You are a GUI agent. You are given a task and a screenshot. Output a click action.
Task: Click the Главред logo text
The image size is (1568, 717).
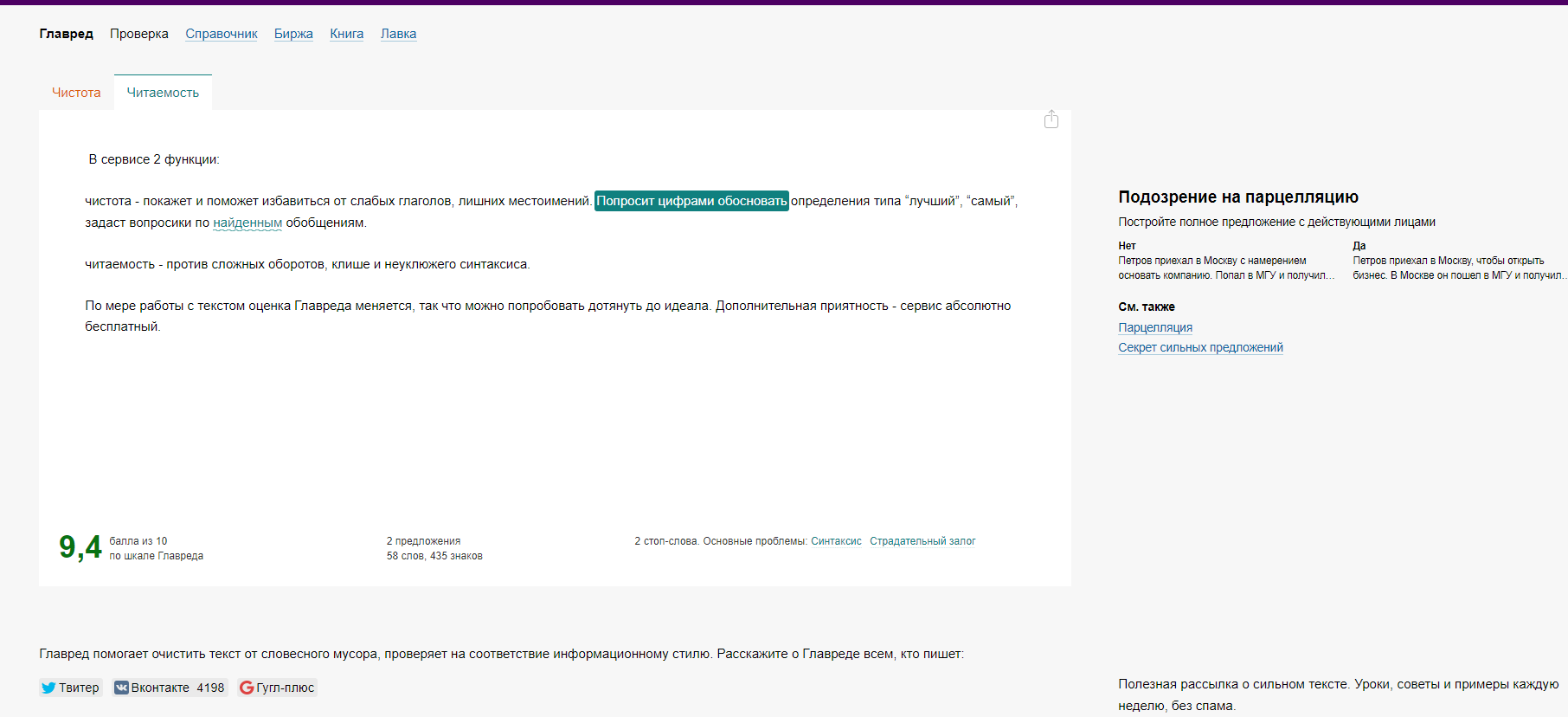[66, 34]
